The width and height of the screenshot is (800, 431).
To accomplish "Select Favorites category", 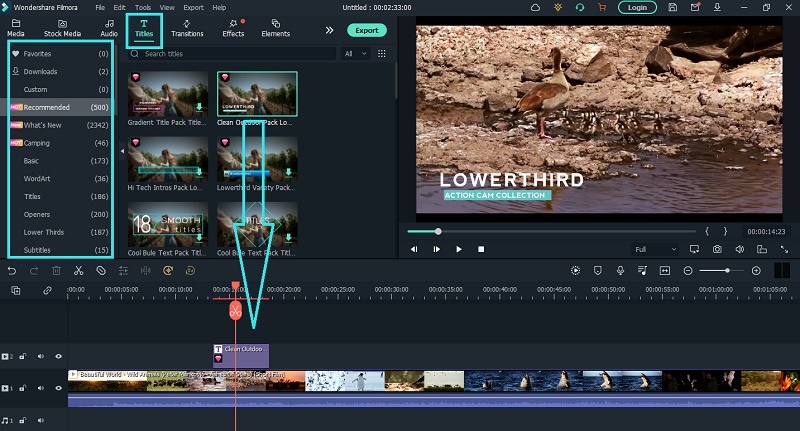I will pos(60,54).
